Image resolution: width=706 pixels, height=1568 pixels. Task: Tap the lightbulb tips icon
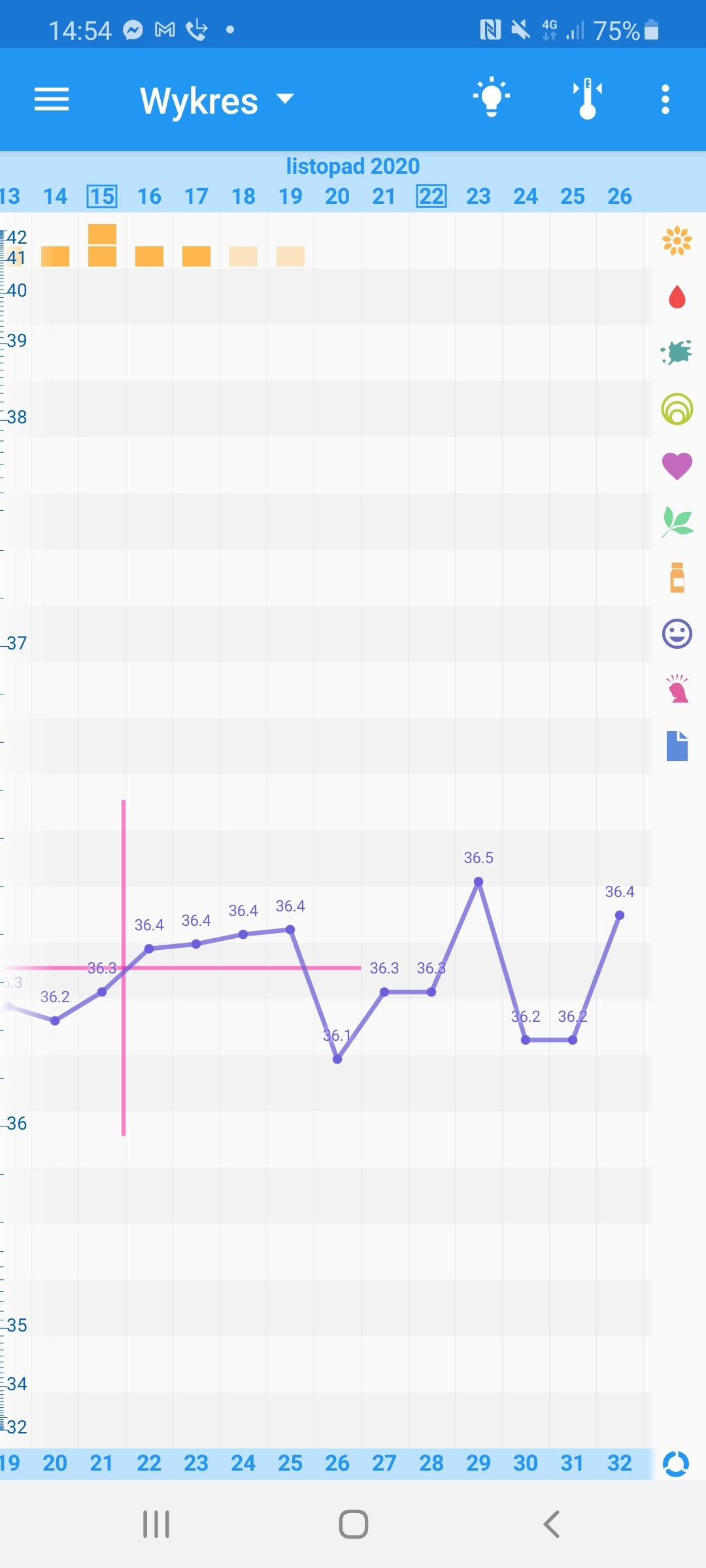492,98
